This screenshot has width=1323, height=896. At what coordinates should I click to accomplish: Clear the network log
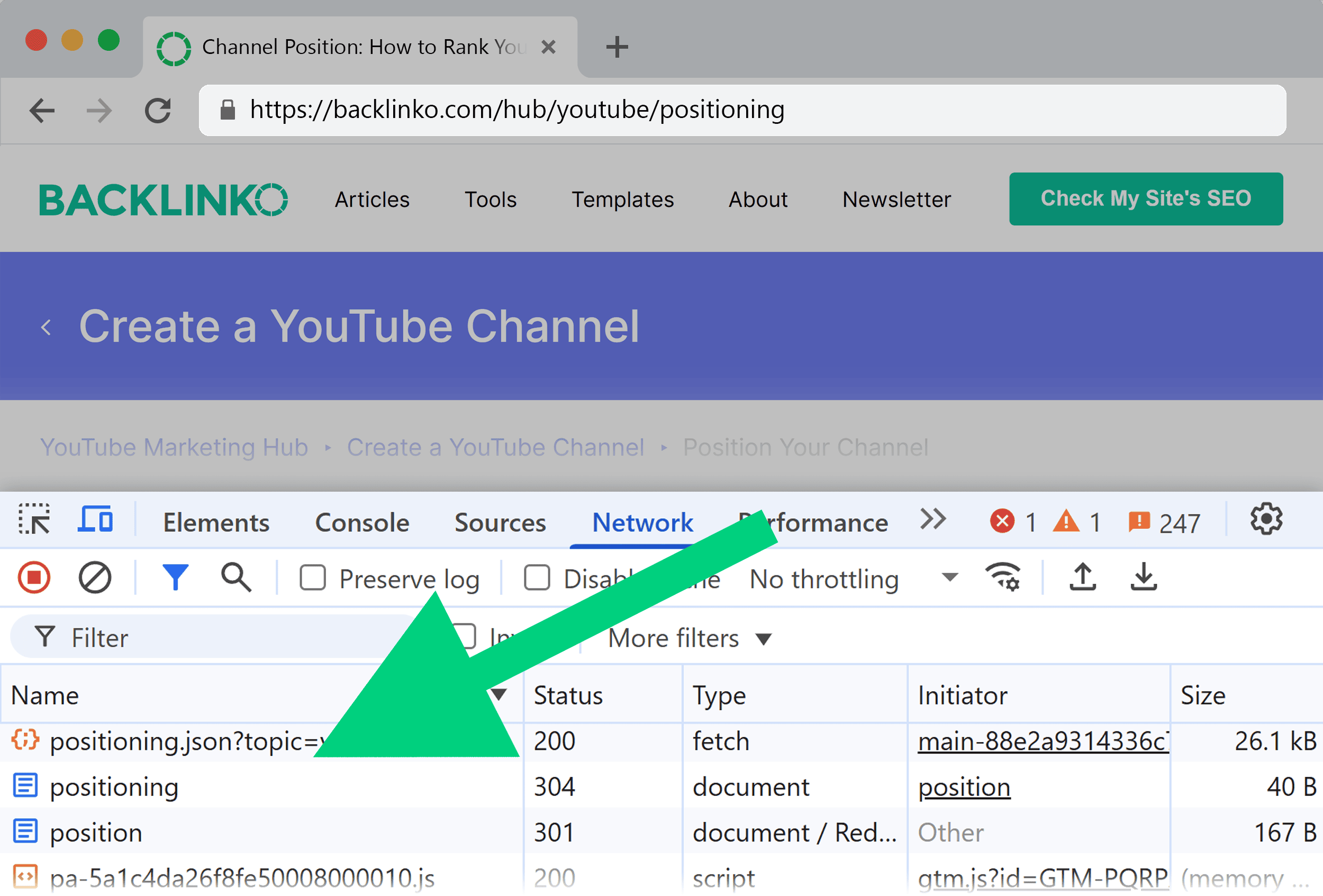[95, 578]
